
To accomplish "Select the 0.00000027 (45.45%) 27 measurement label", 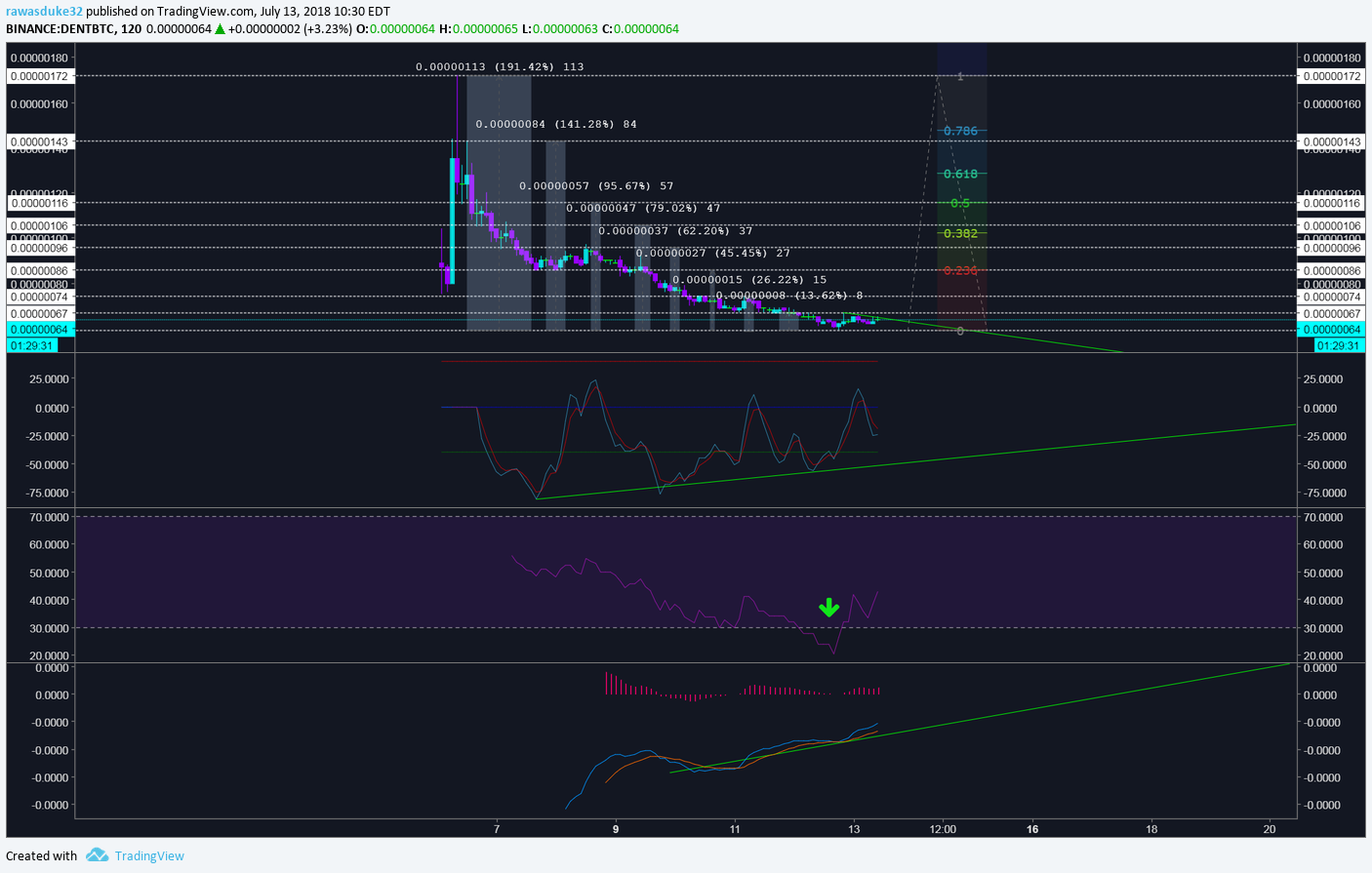I will (x=713, y=253).
